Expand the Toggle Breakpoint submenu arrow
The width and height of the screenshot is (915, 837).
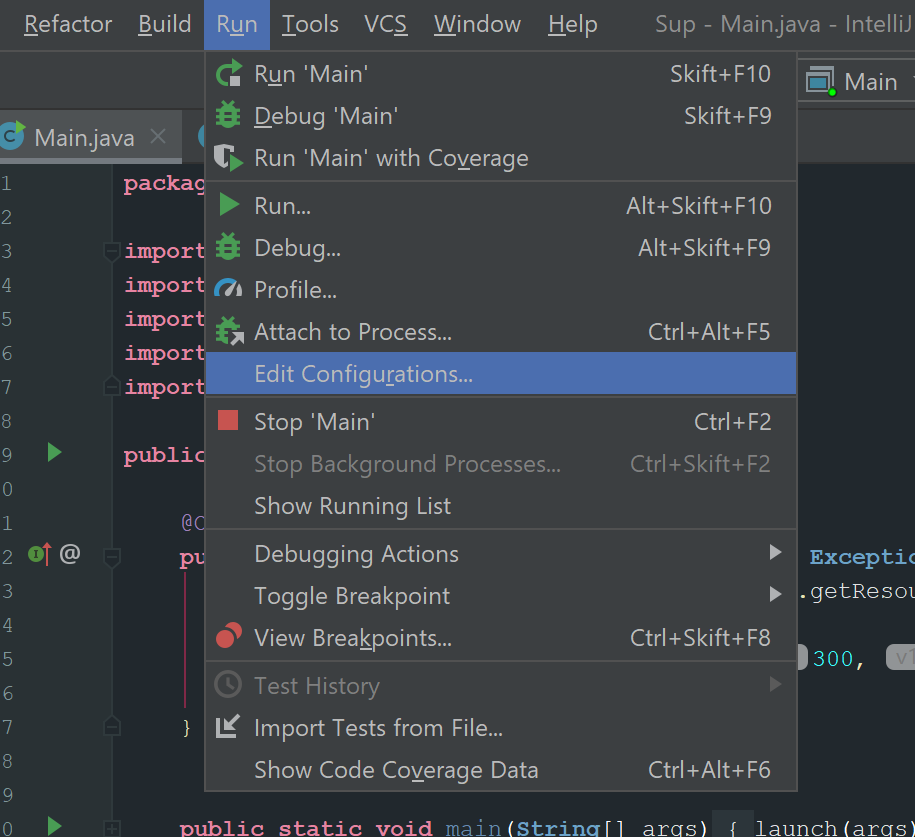pos(775,595)
